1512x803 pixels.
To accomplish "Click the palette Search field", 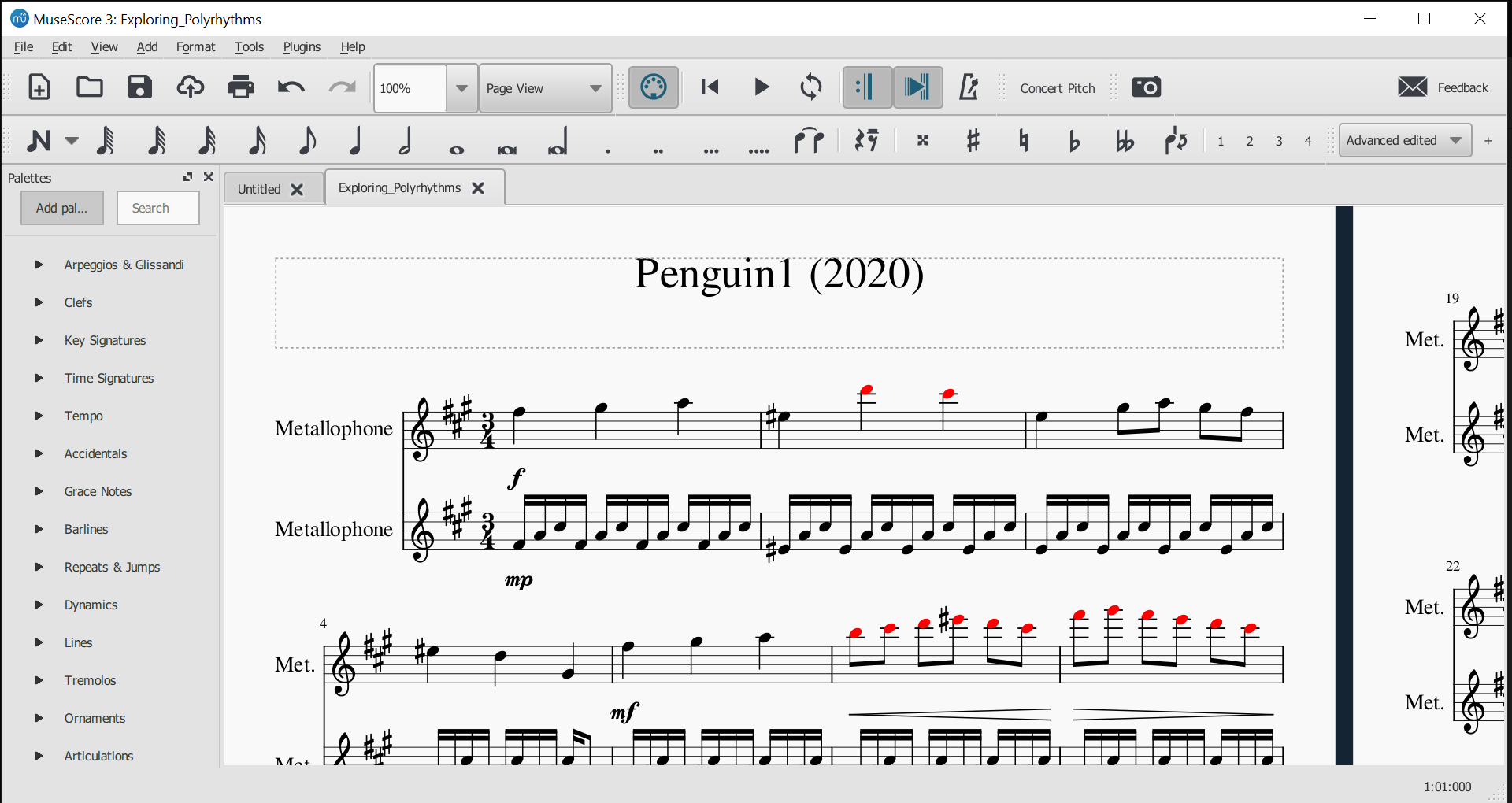I will pos(158,208).
